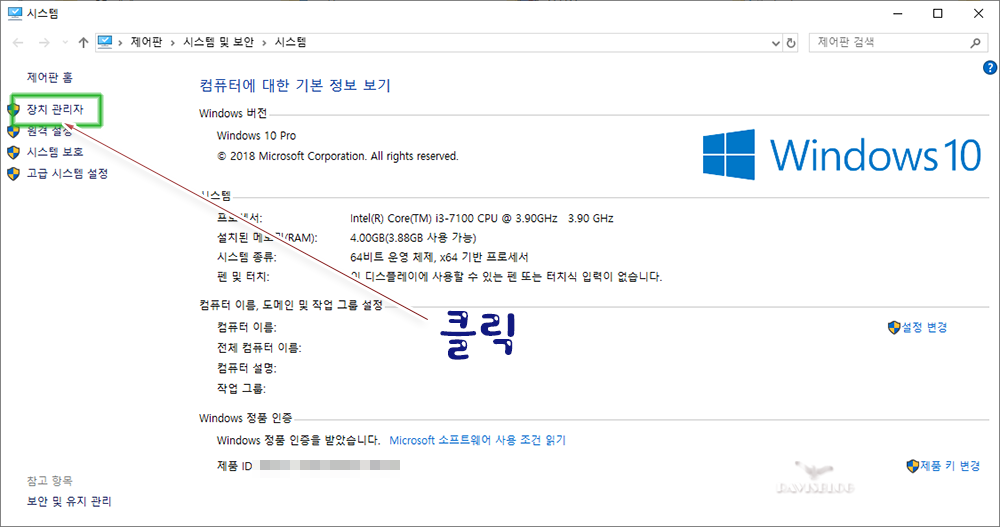Click the Windows 10 logo
This screenshot has width=1000, height=527.
pos(842,154)
